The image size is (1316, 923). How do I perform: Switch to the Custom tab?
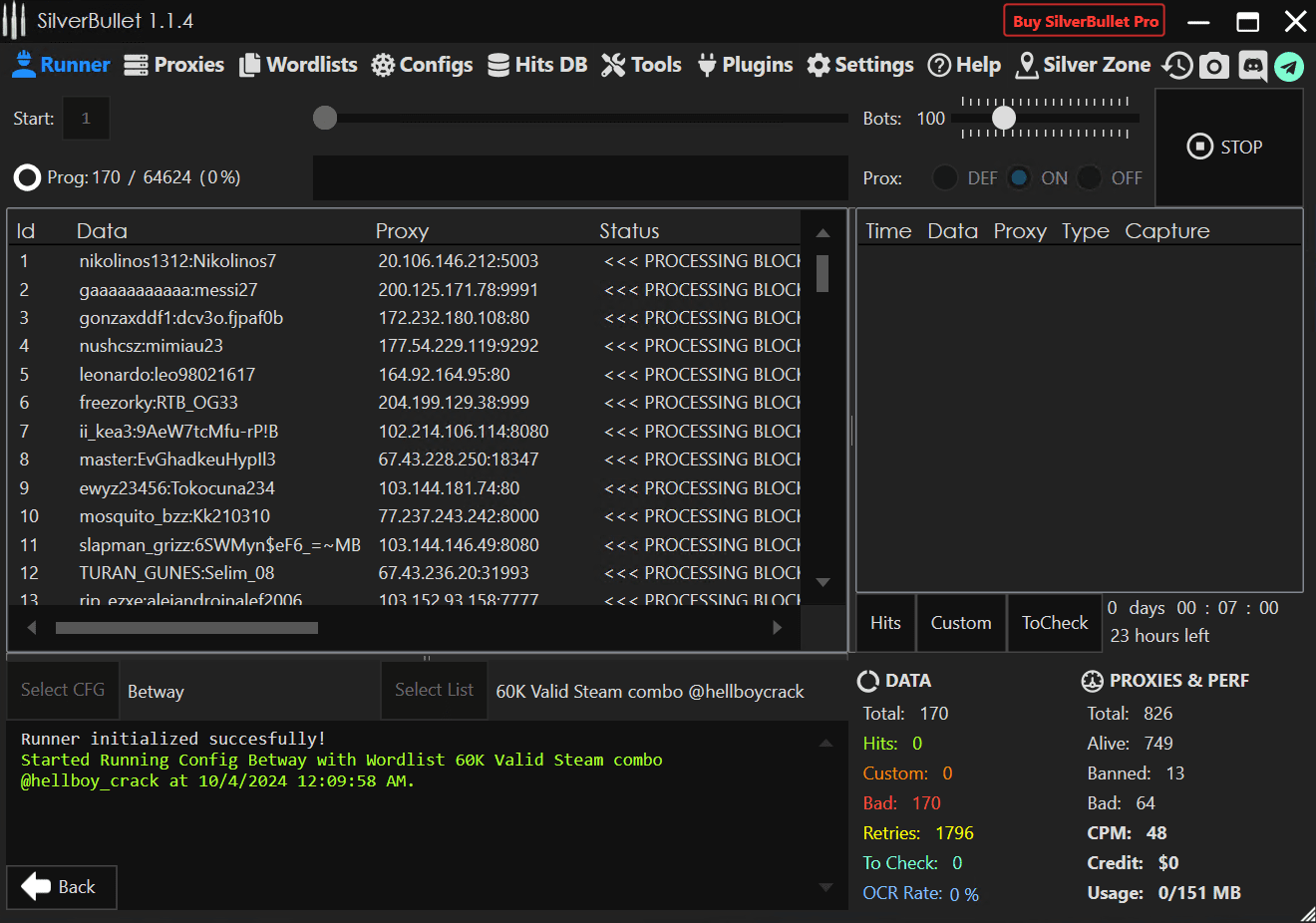click(960, 623)
